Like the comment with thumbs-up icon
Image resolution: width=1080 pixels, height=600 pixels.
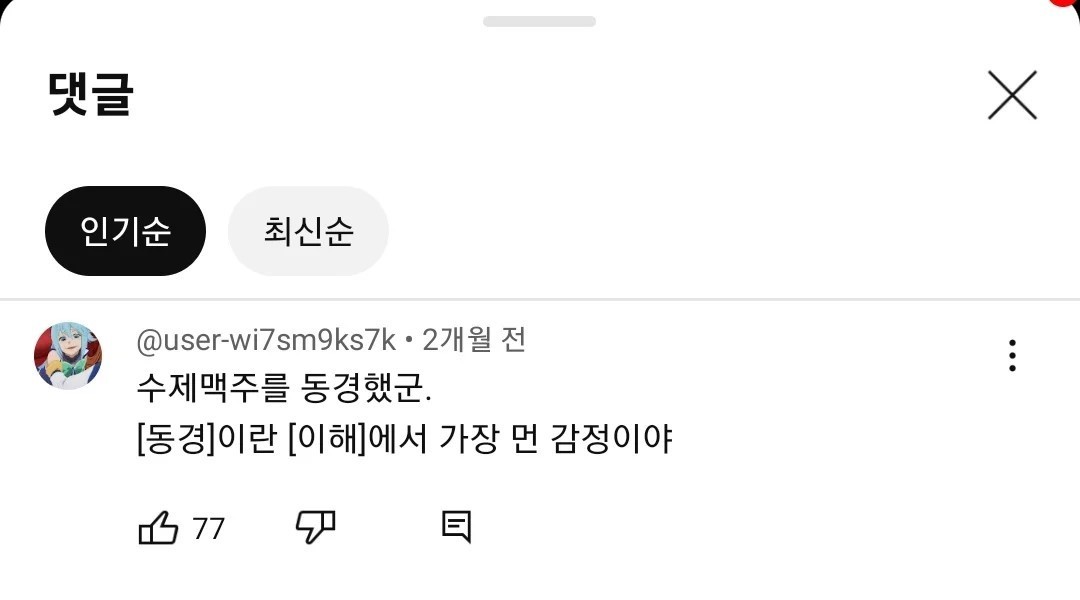158,528
